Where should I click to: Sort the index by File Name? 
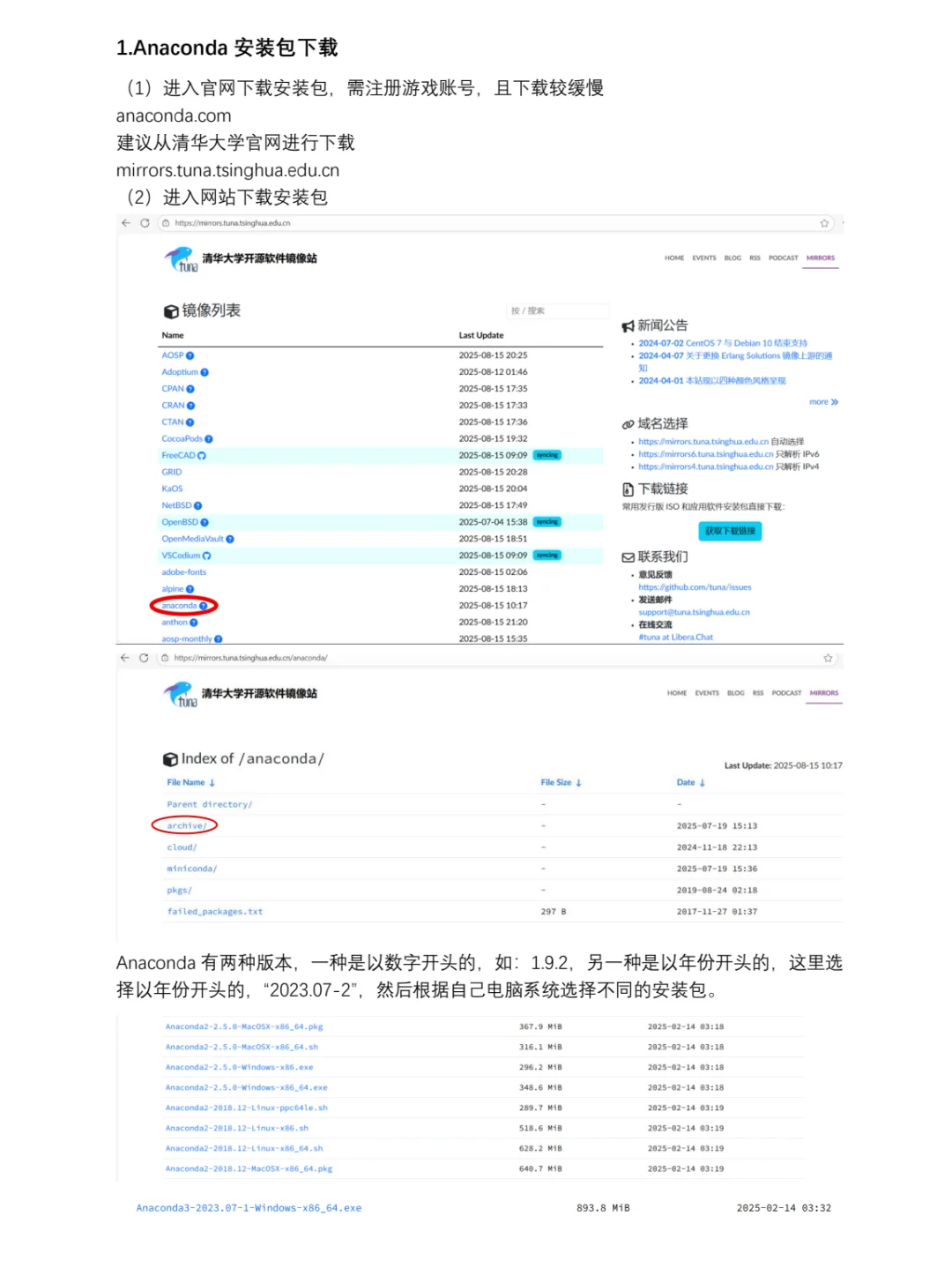[x=191, y=782]
